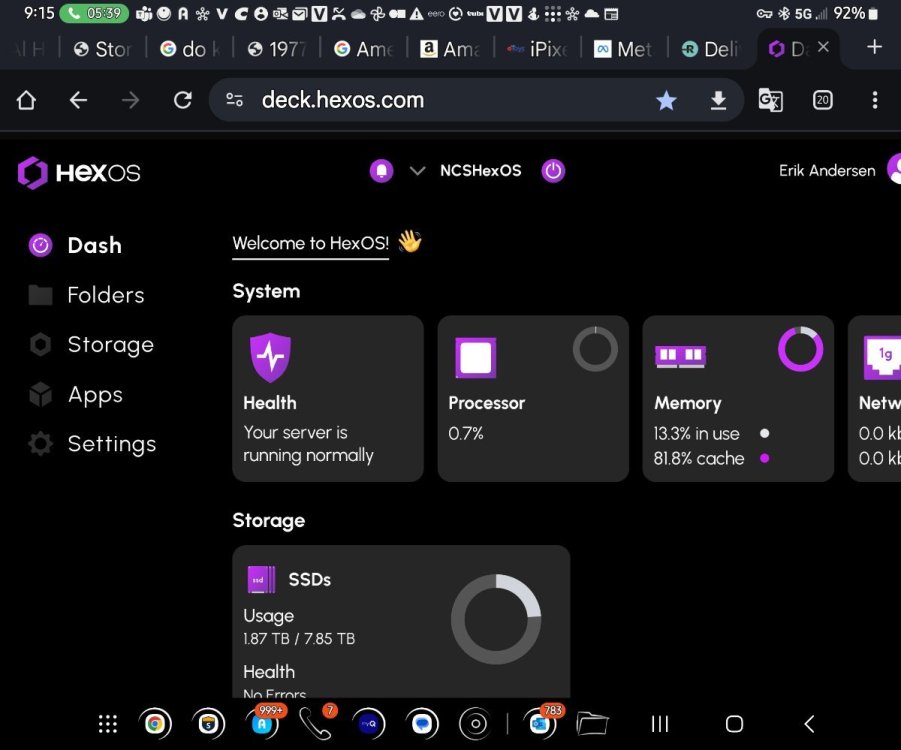901x750 pixels.
Task: Open Chrome three-dot overflow menu
Action: [875, 100]
